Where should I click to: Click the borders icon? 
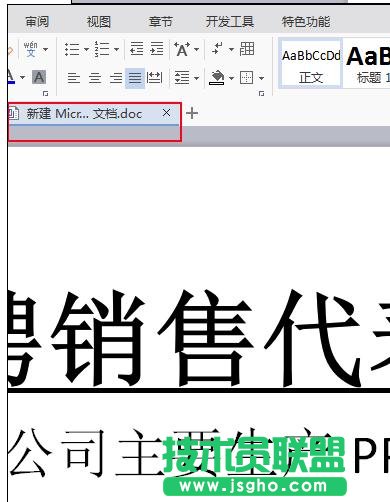tap(247, 78)
